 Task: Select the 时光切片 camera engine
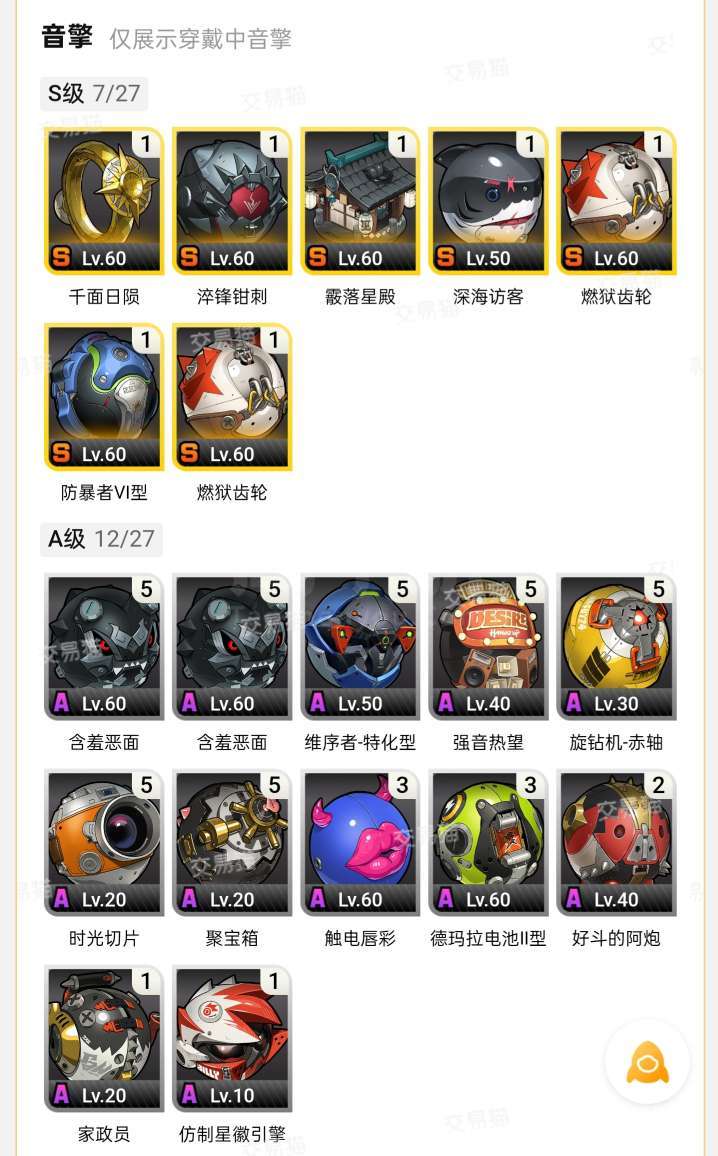[x=104, y=843]
